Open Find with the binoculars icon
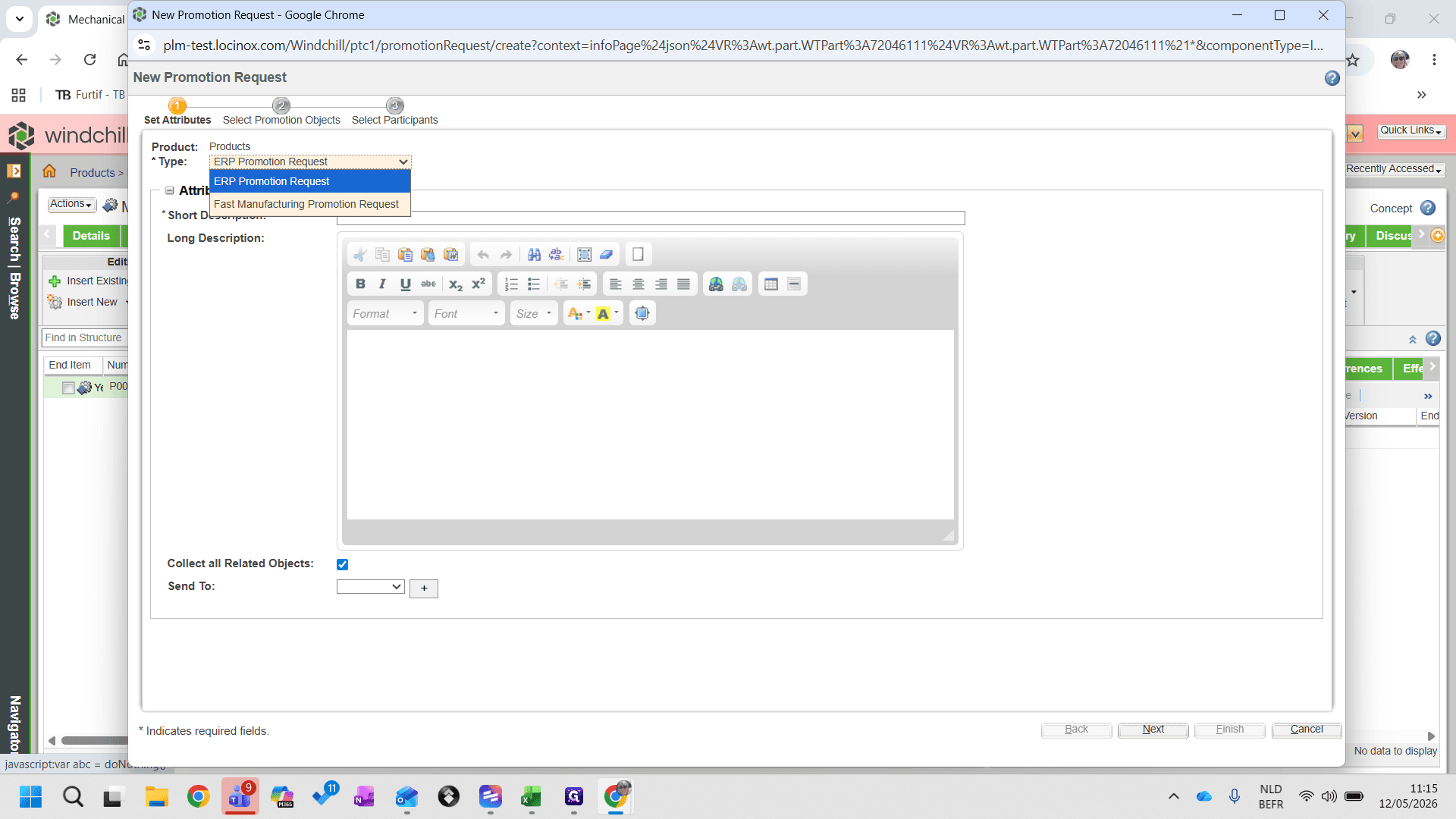Viewport: 1456px width, 819px height. coord(535,255)
